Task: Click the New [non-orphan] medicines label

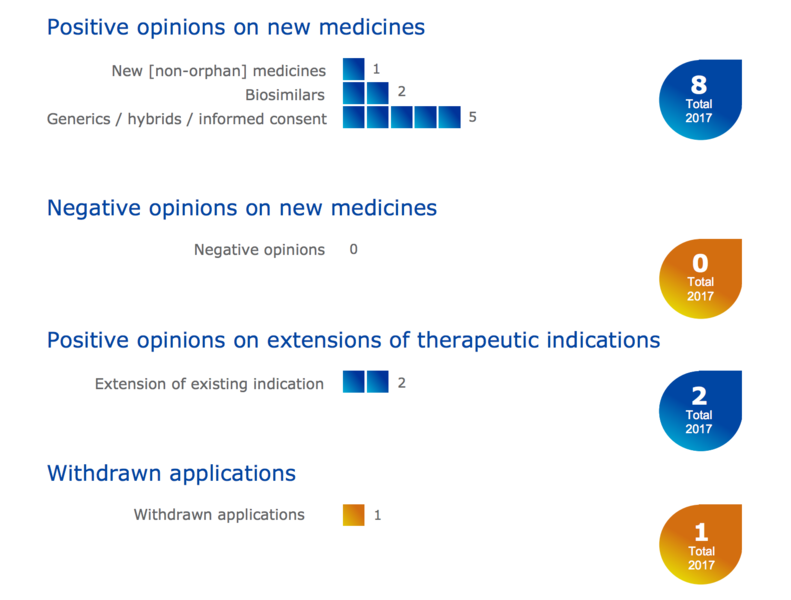Action: [219, 71]
